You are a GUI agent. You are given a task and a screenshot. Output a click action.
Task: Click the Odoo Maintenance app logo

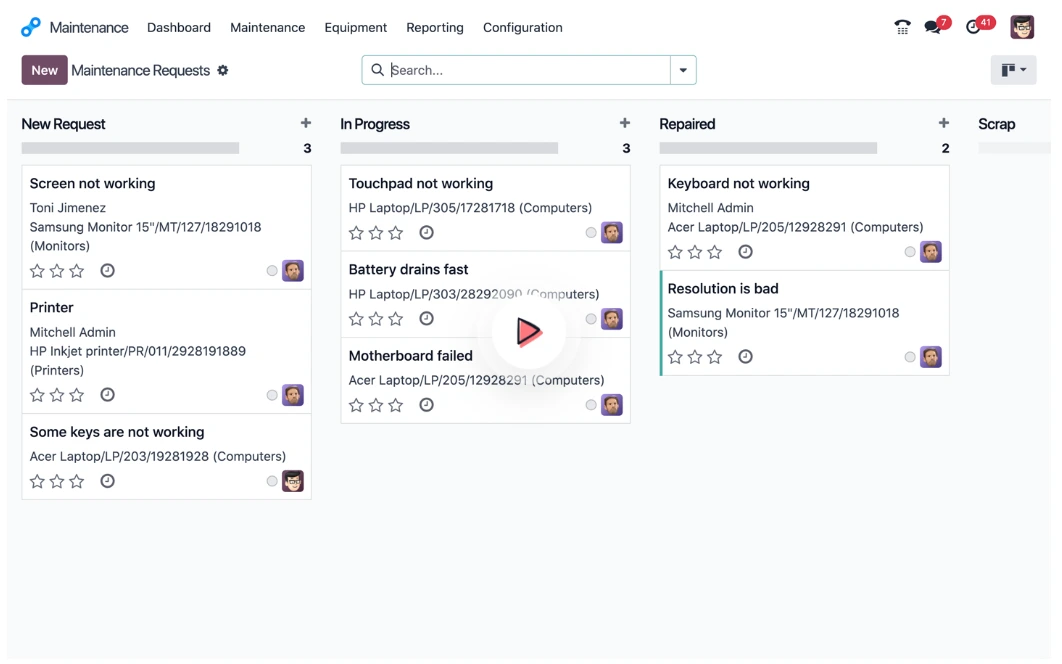click(32, 28)
